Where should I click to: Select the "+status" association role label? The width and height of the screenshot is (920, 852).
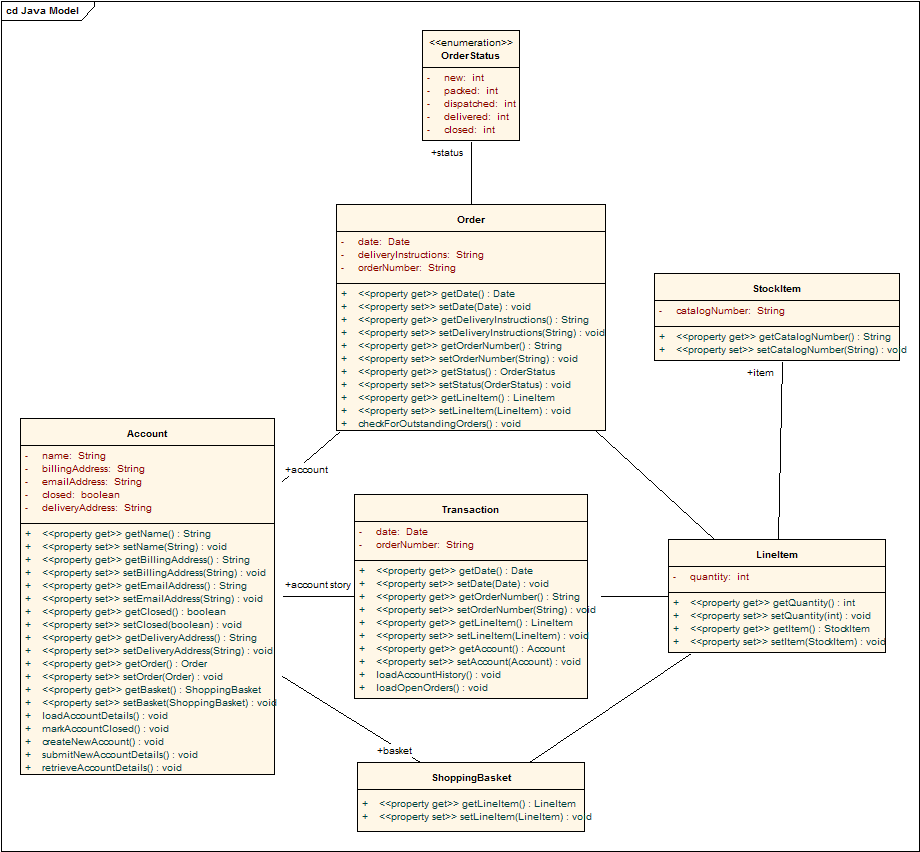447,153
